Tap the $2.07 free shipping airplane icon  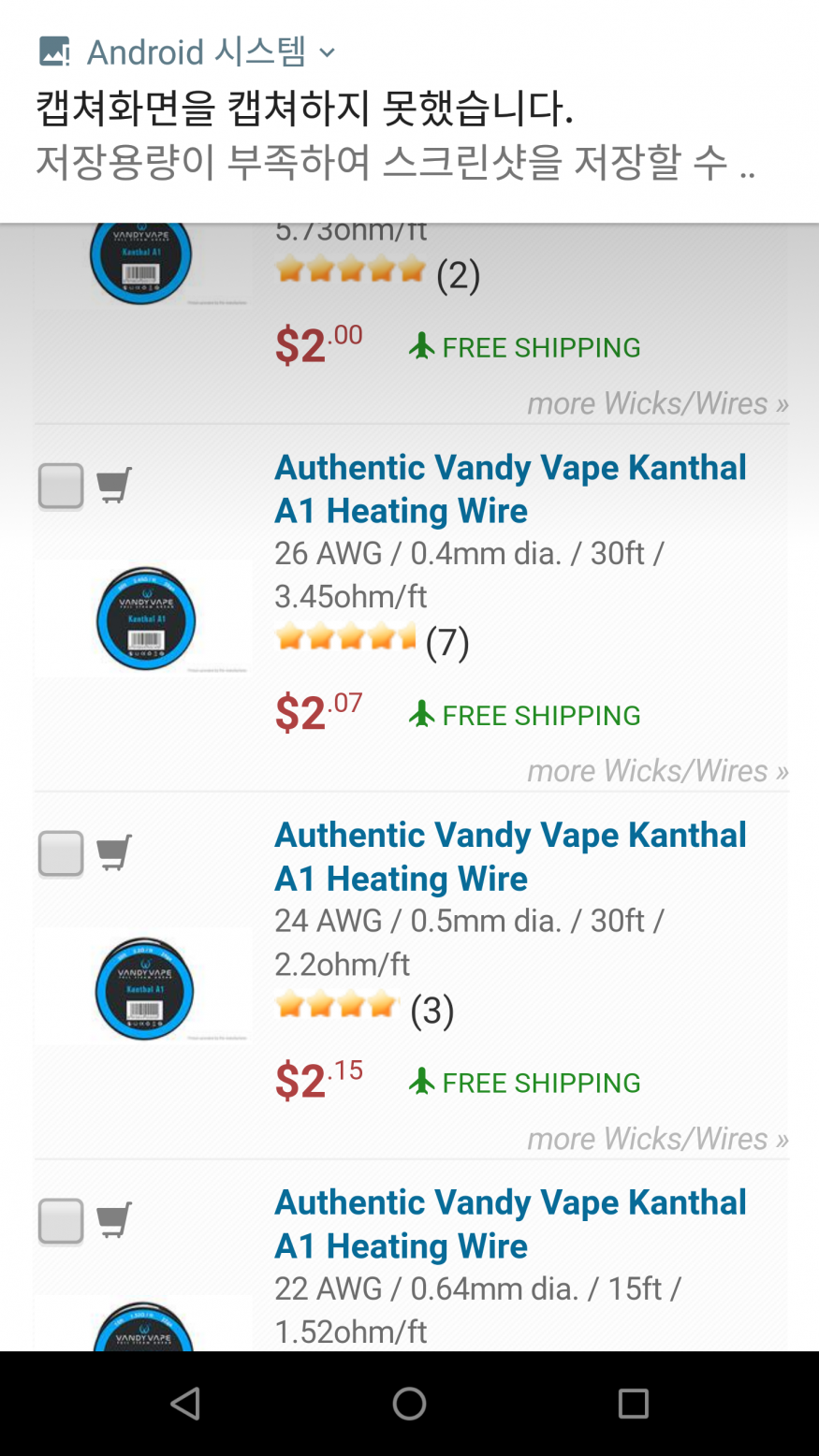[x=422, y=715]
